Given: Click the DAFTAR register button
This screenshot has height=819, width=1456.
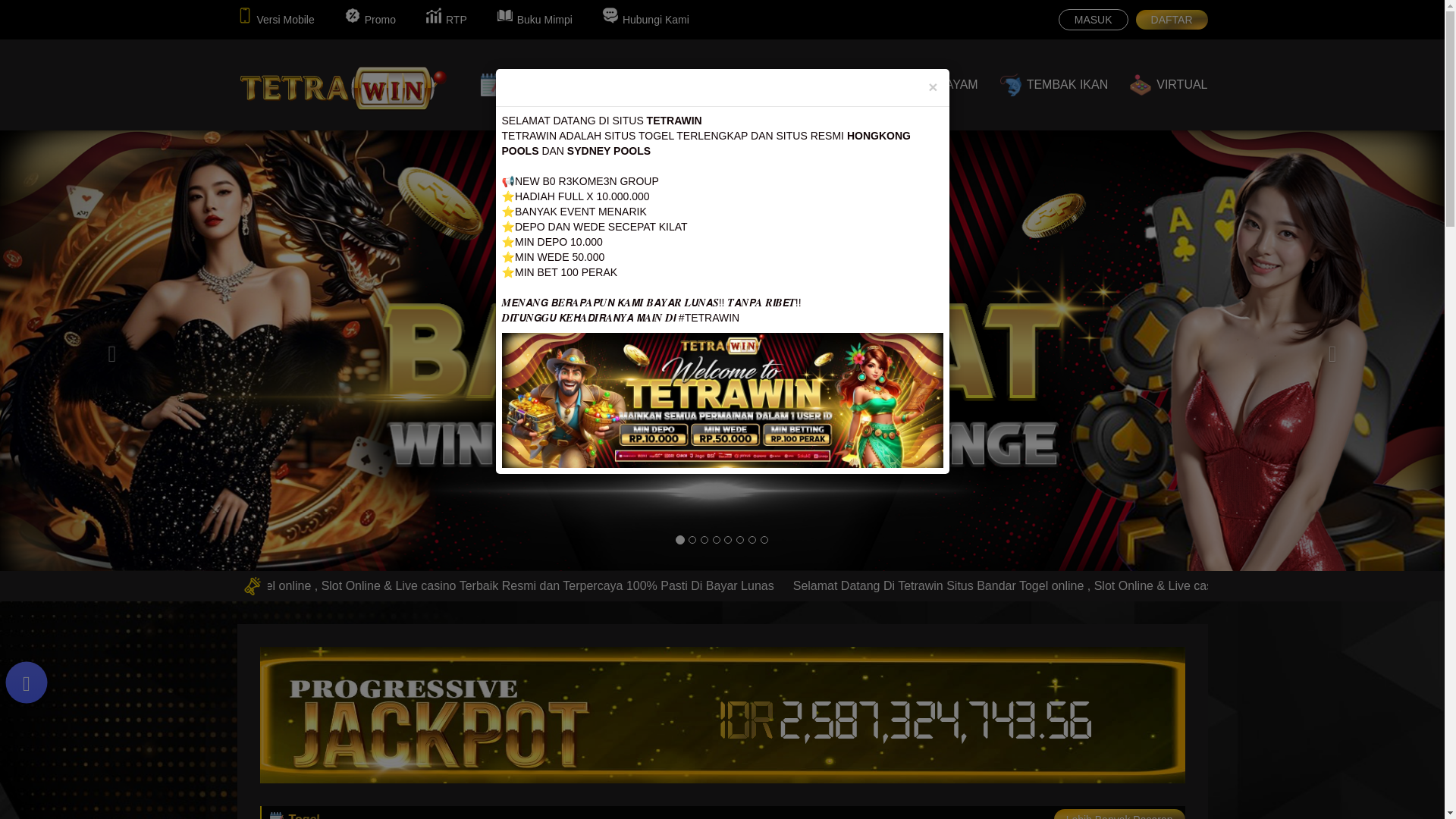Looking at the screenshot, I should tap(1171, 20).
